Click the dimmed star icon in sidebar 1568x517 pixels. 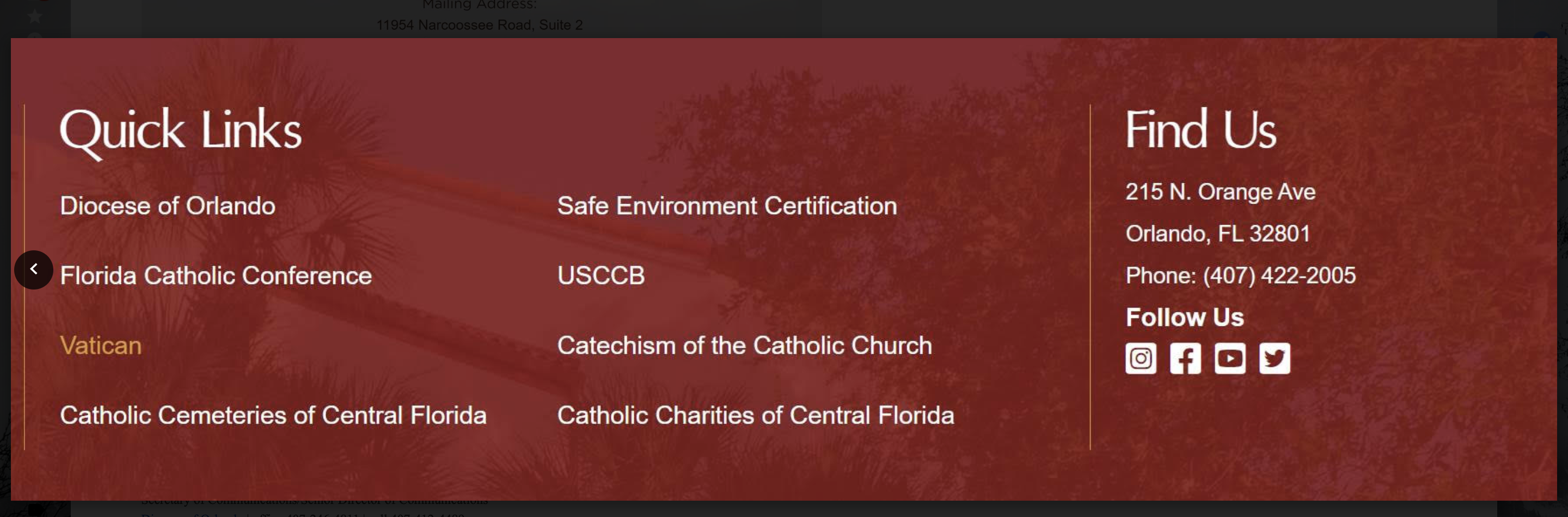pos(35,16)
